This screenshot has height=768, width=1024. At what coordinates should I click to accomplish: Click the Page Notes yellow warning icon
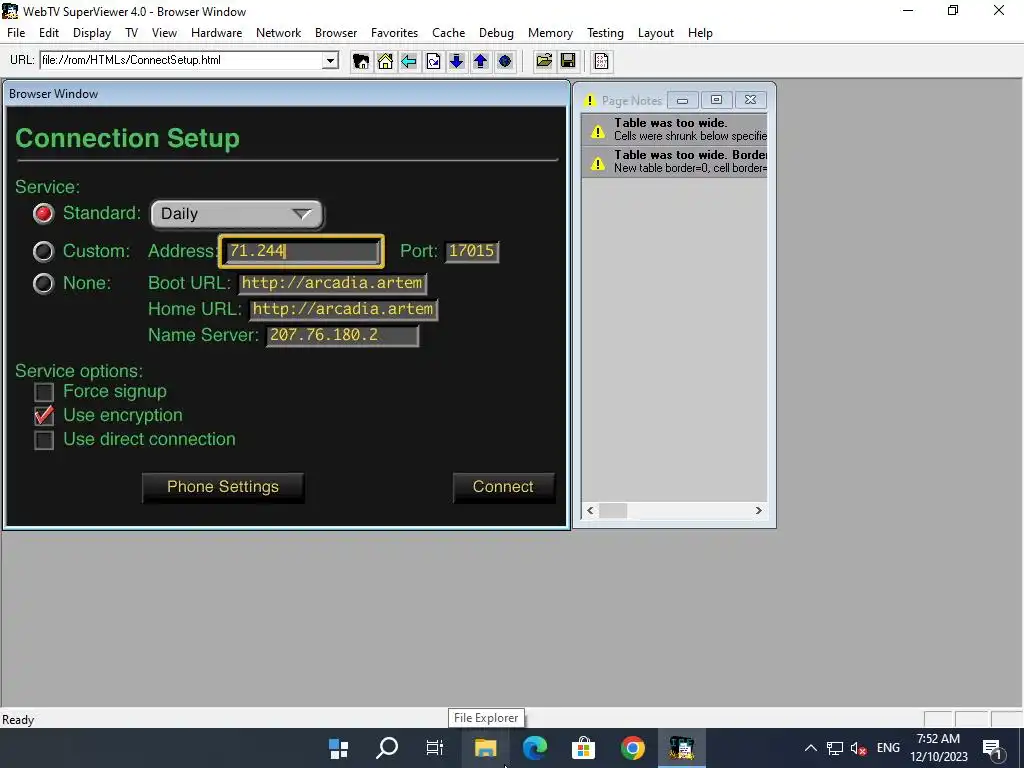click(590, 101)
